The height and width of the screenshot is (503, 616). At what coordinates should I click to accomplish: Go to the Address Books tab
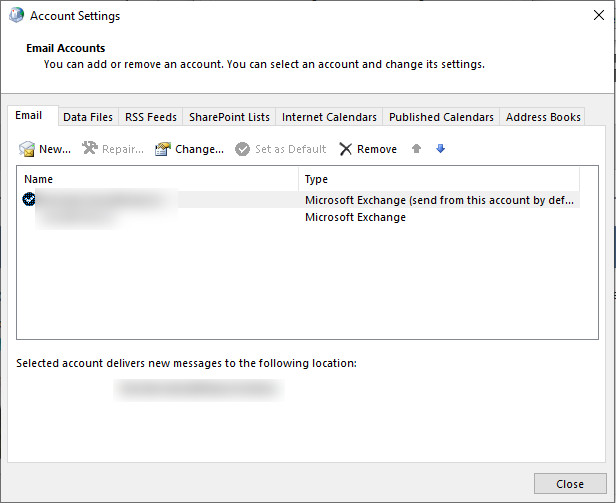click(x=543, y=117)
